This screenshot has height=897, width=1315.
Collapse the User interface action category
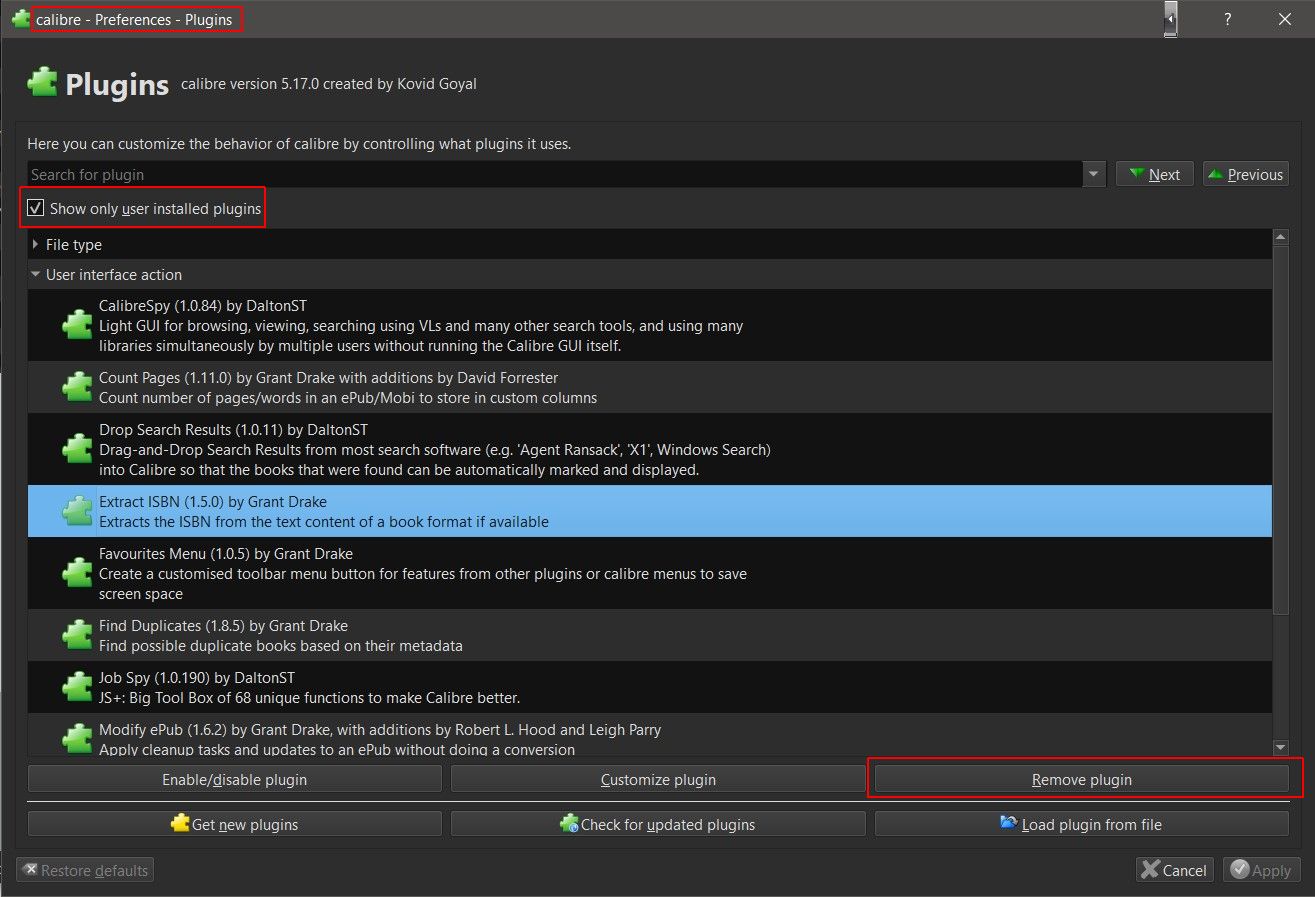36,274
